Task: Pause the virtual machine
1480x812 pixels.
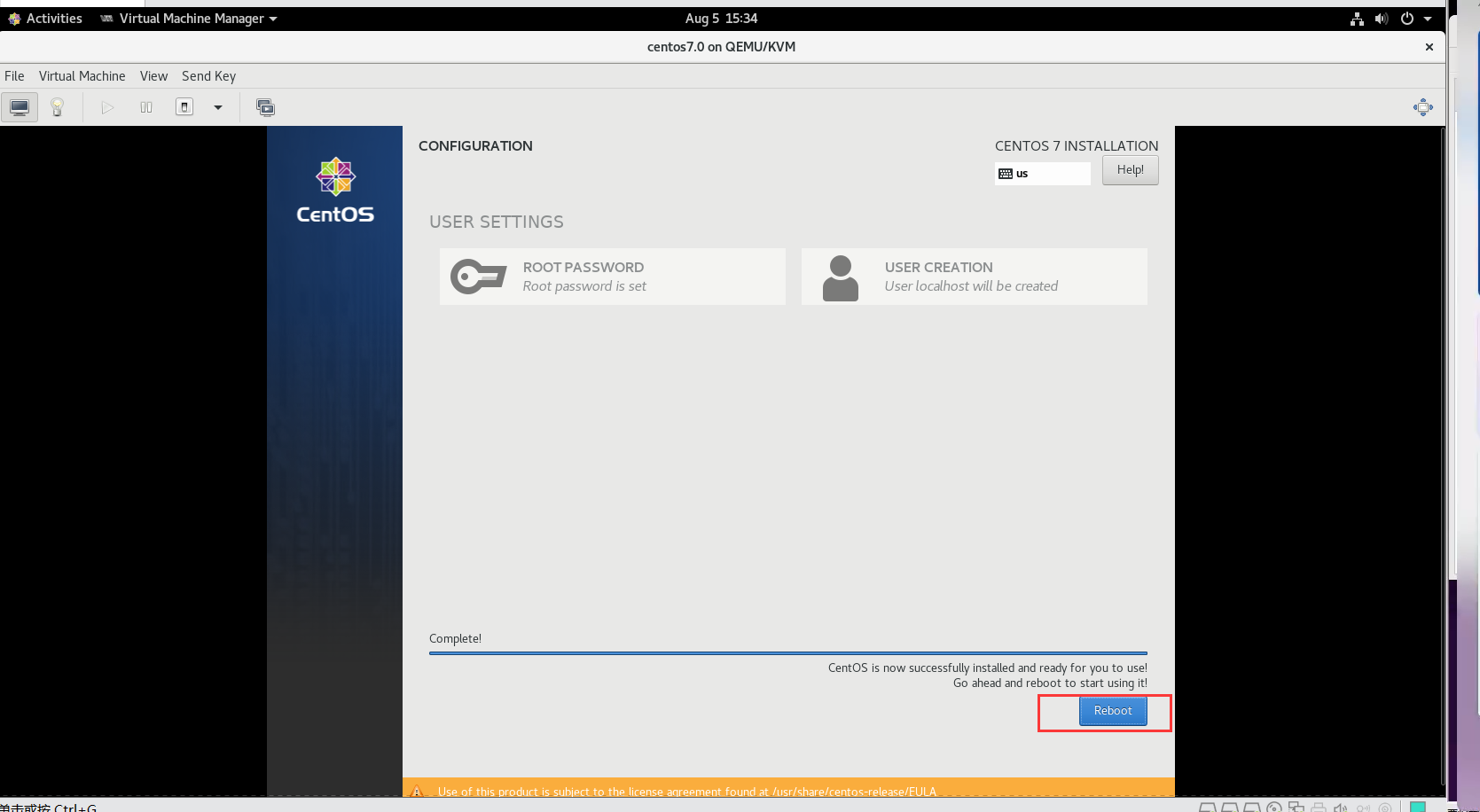Action: (x=146, y=107)
